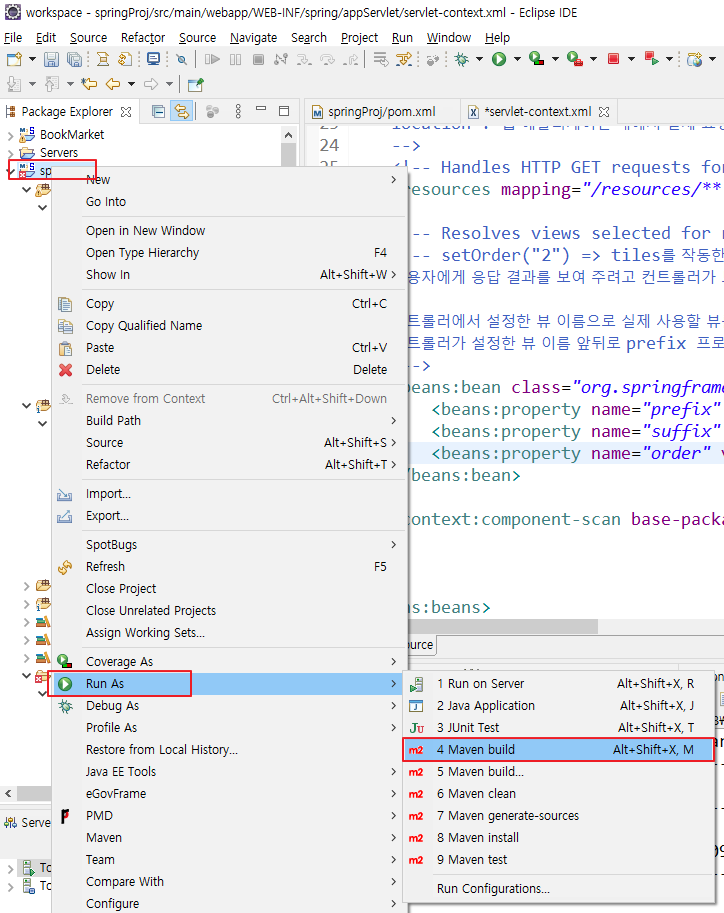
Task: Select the BookMarket project name
Action: pos(72,135)
